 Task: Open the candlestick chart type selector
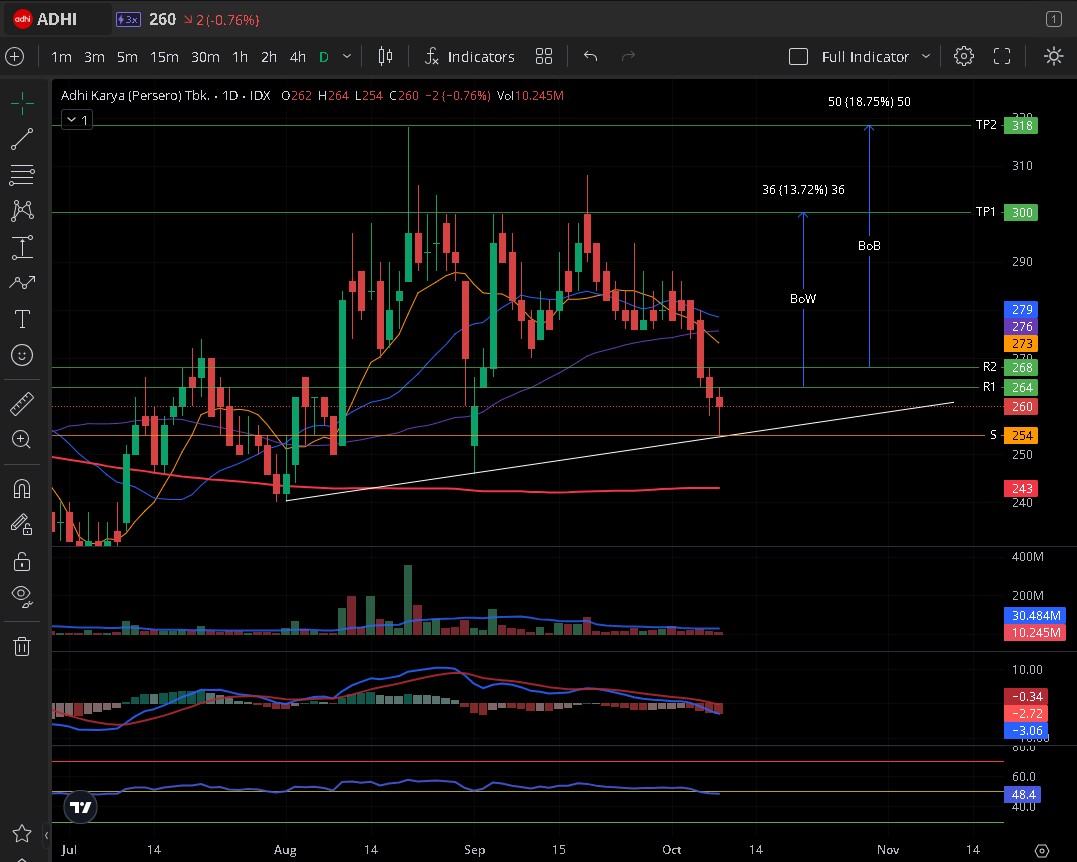pyautogui.click(x=386, y=57)
